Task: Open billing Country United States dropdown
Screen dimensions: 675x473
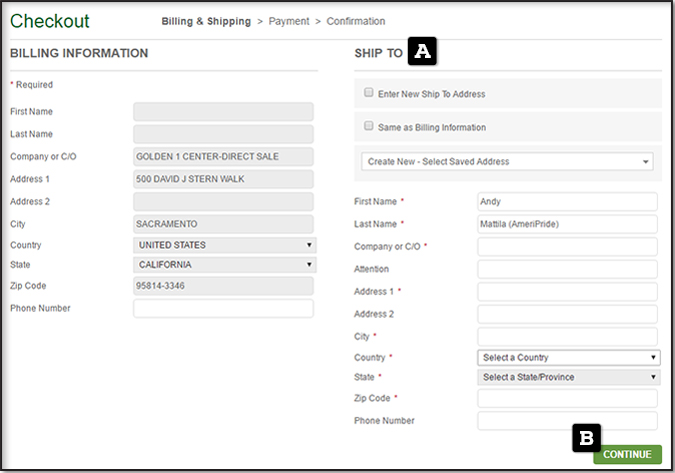Action: 224,245
